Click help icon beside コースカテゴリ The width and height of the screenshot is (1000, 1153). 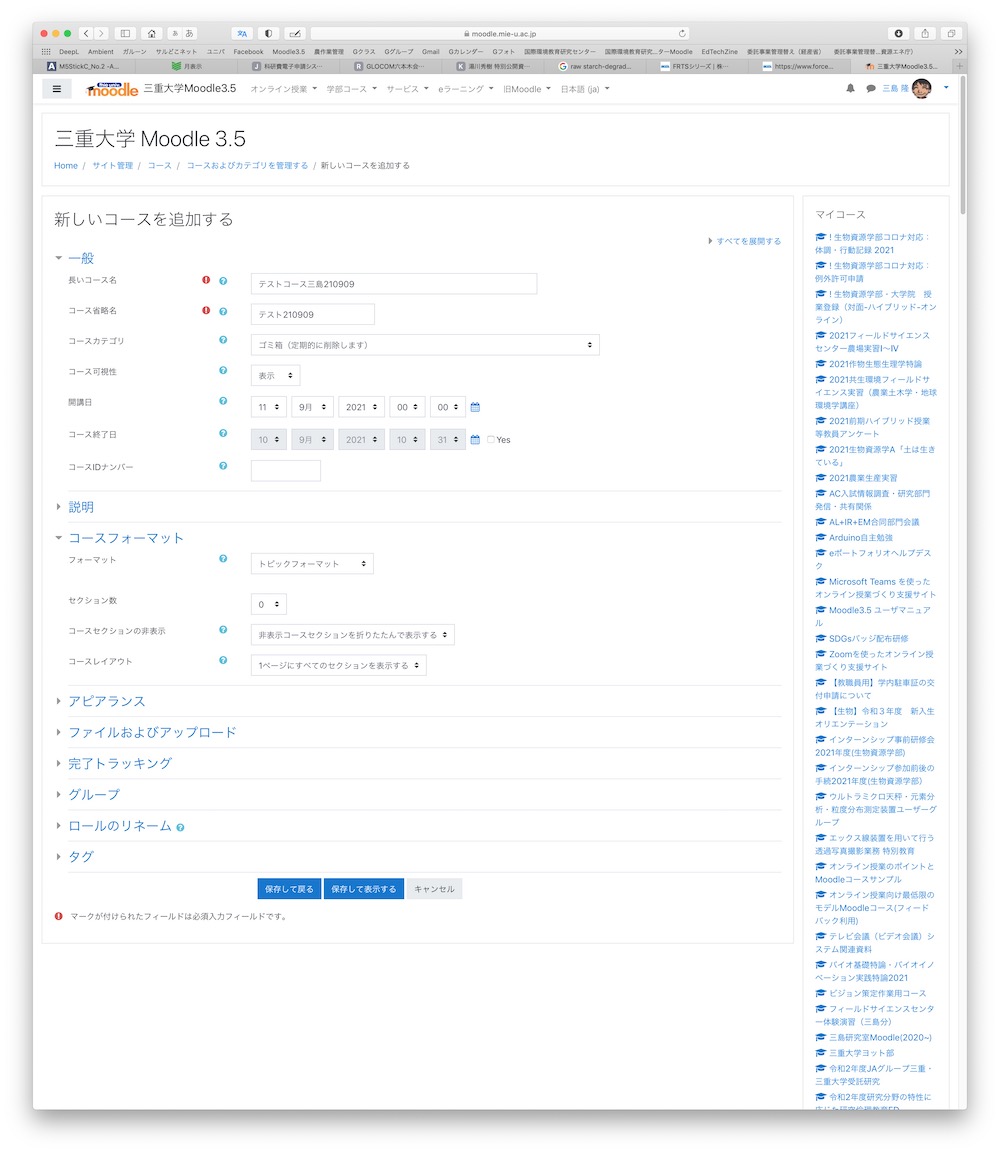coord(223,341)
